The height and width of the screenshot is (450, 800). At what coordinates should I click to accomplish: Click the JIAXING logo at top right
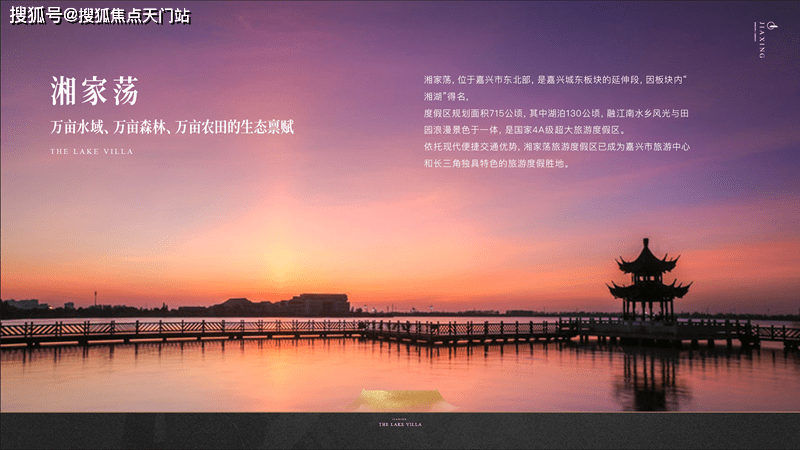click(764, 39)
